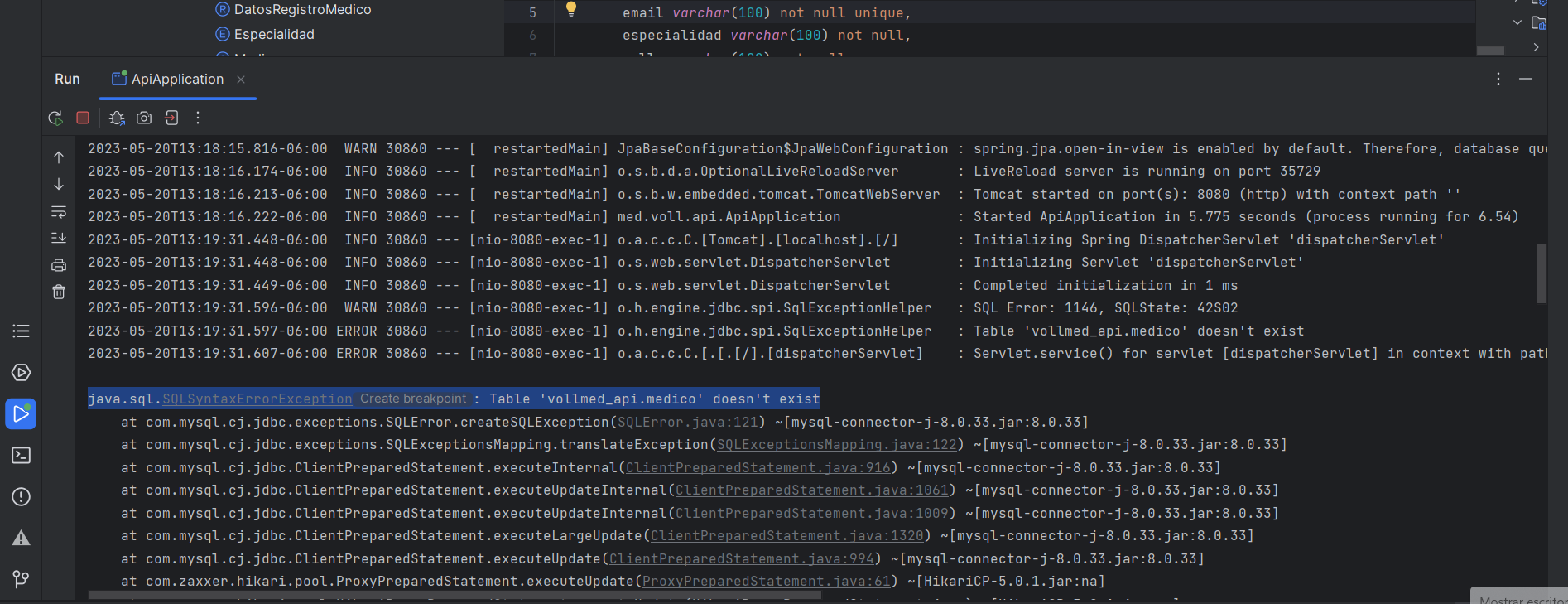The height and width of the screenshot is (604, 1568).
Task: Open the Git/Version Control tool window
Action: click(x=21, y=579)
